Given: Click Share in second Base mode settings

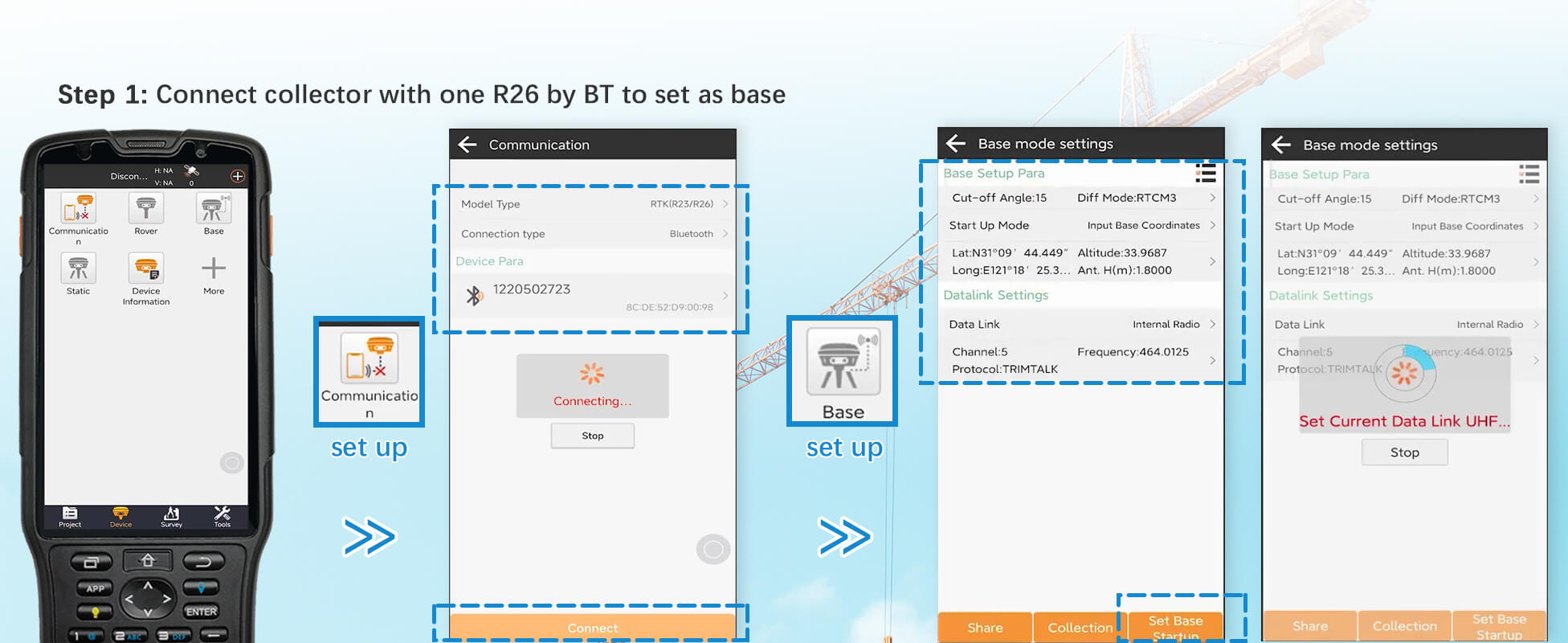Looking at the screenshot, I should [1310, 626].
